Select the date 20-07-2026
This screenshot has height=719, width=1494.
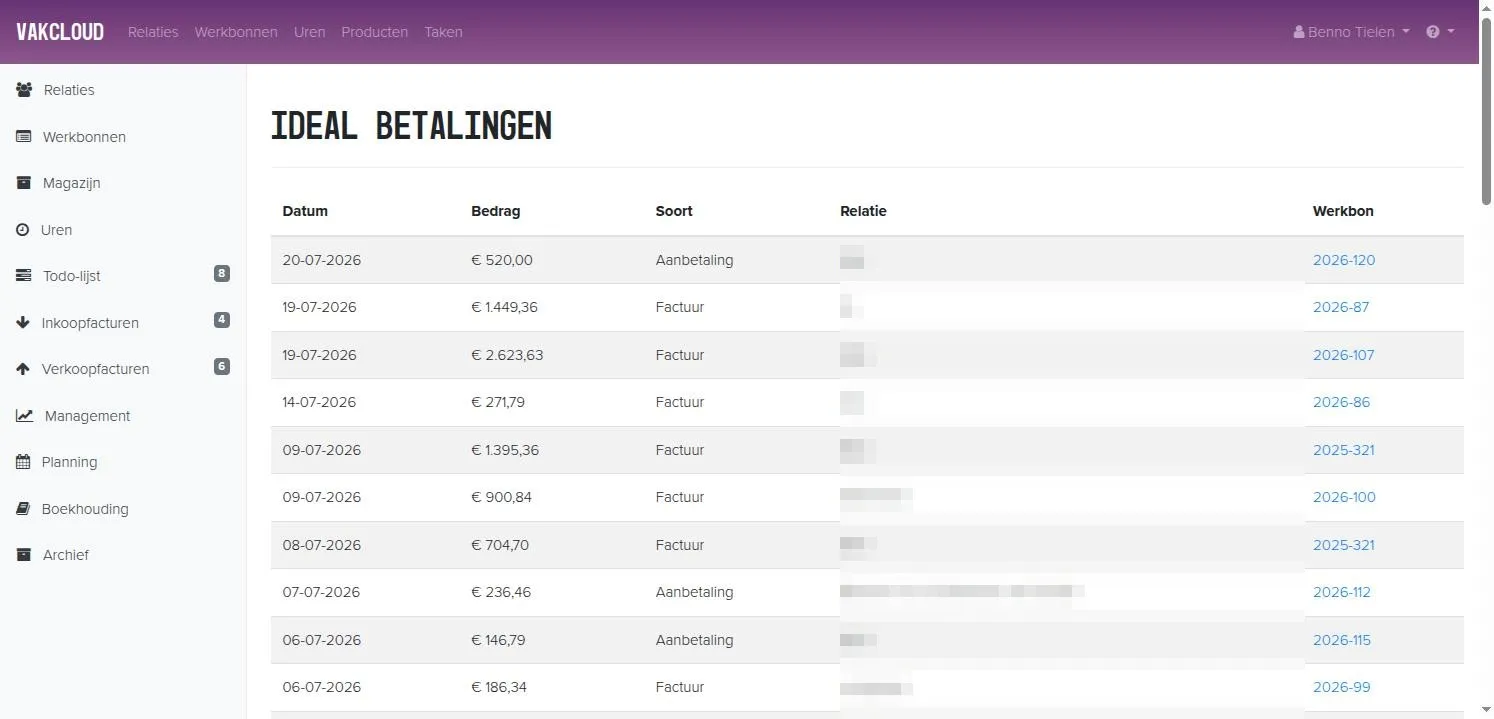[322, 260]
